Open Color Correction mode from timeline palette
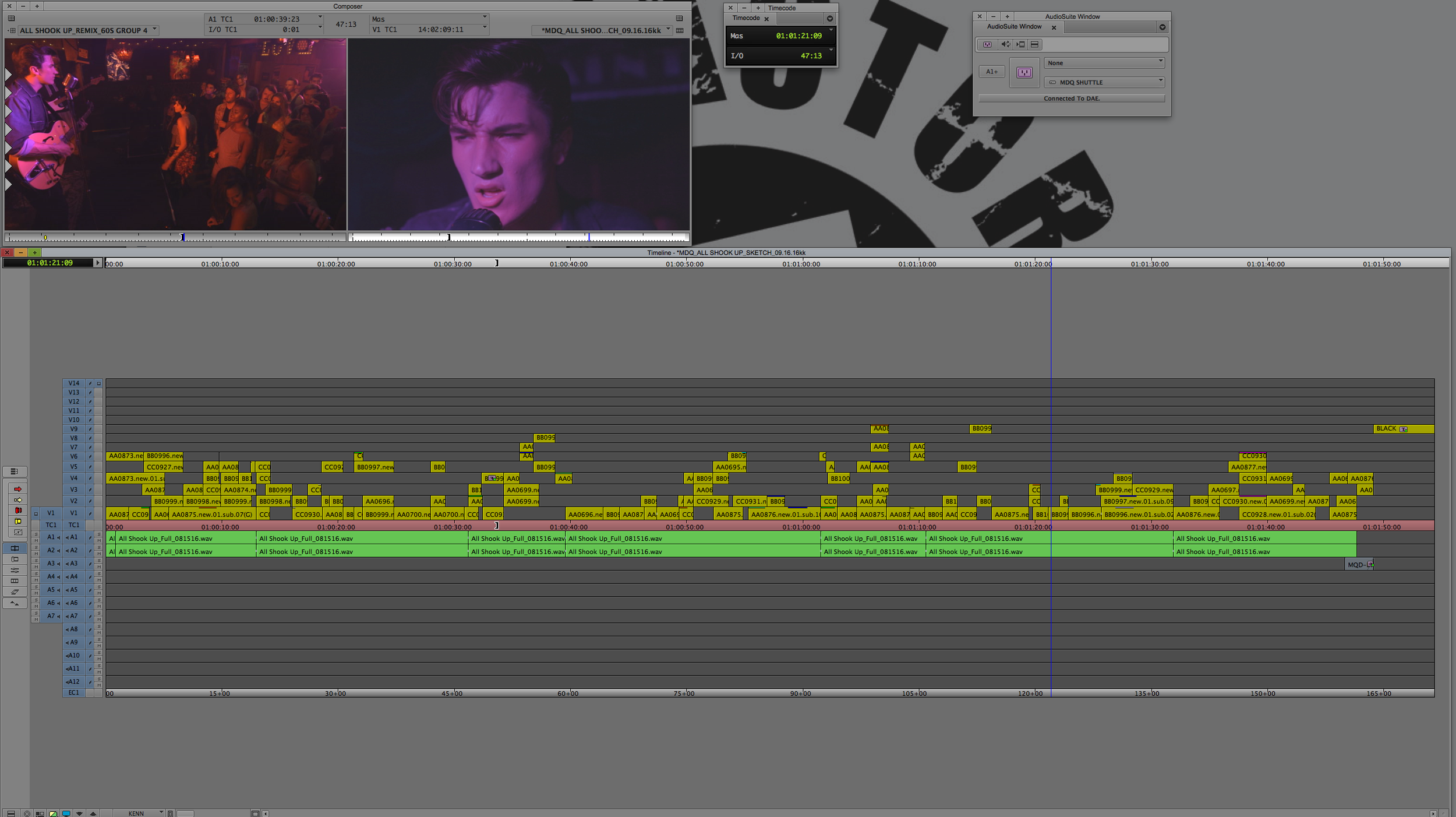 (x=15, y=581)
